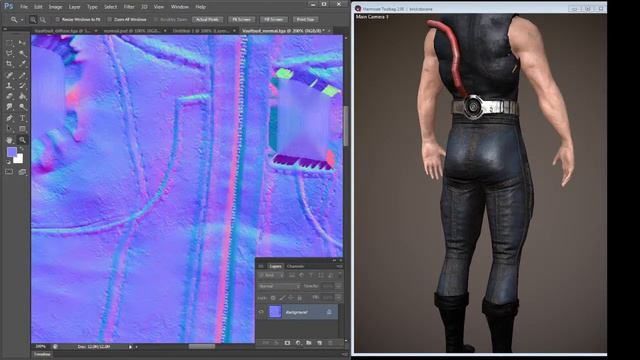Open the Window menu

pyautogui.click(x=180, y=7)
